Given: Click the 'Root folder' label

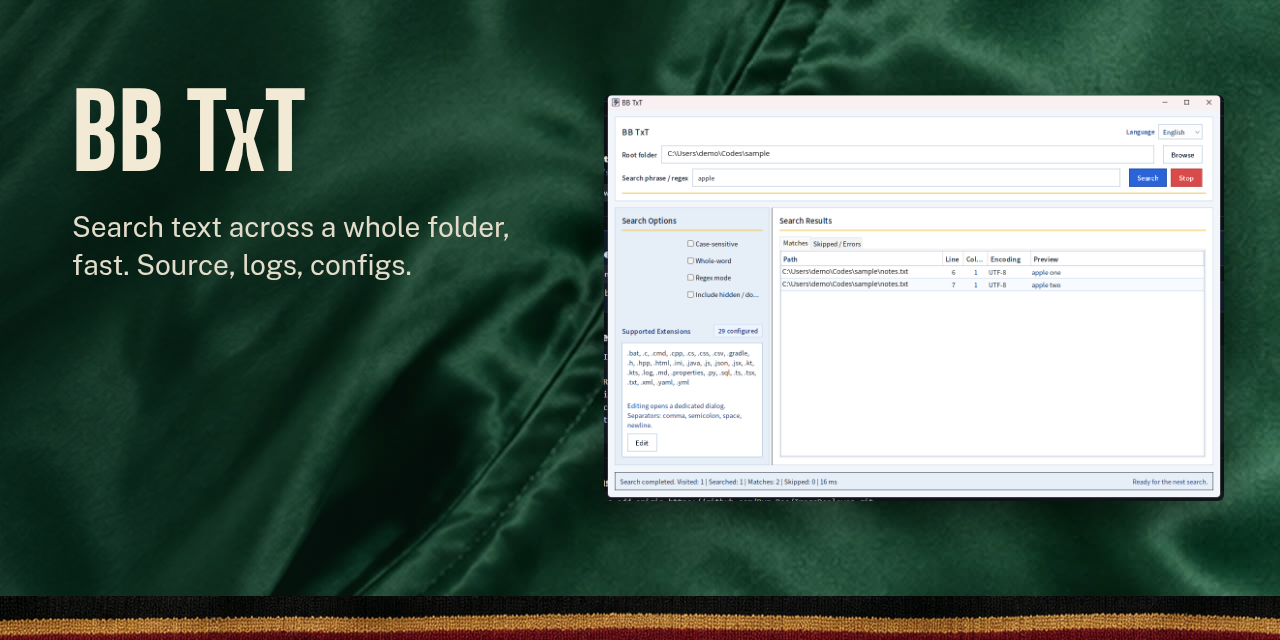Looking at the screenshot, I should (640, 155).
